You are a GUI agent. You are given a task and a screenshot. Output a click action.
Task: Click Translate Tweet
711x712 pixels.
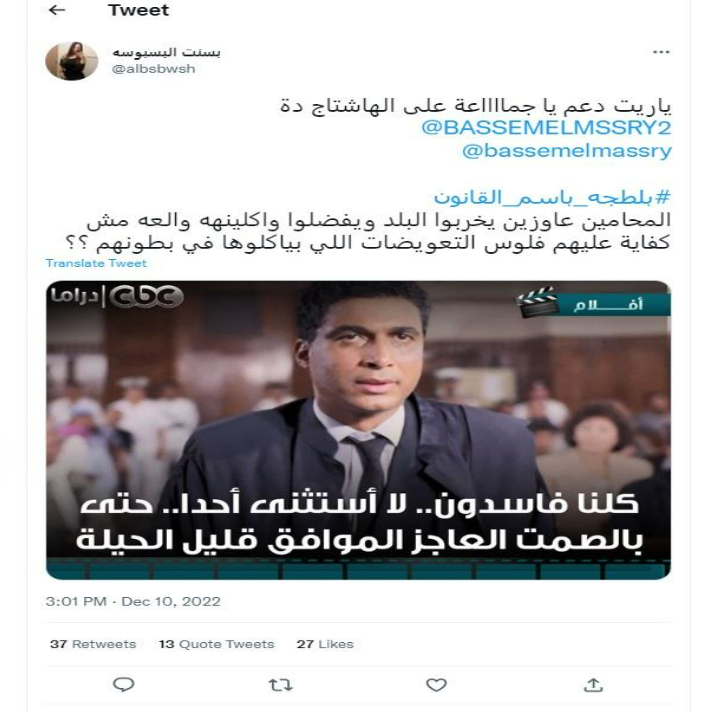pyautogui.click(x=96, y=263)
